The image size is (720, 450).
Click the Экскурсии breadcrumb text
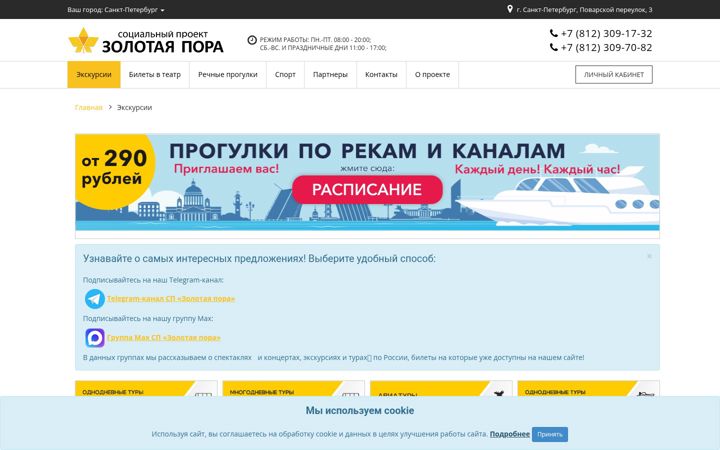click(x=134, y=107)
